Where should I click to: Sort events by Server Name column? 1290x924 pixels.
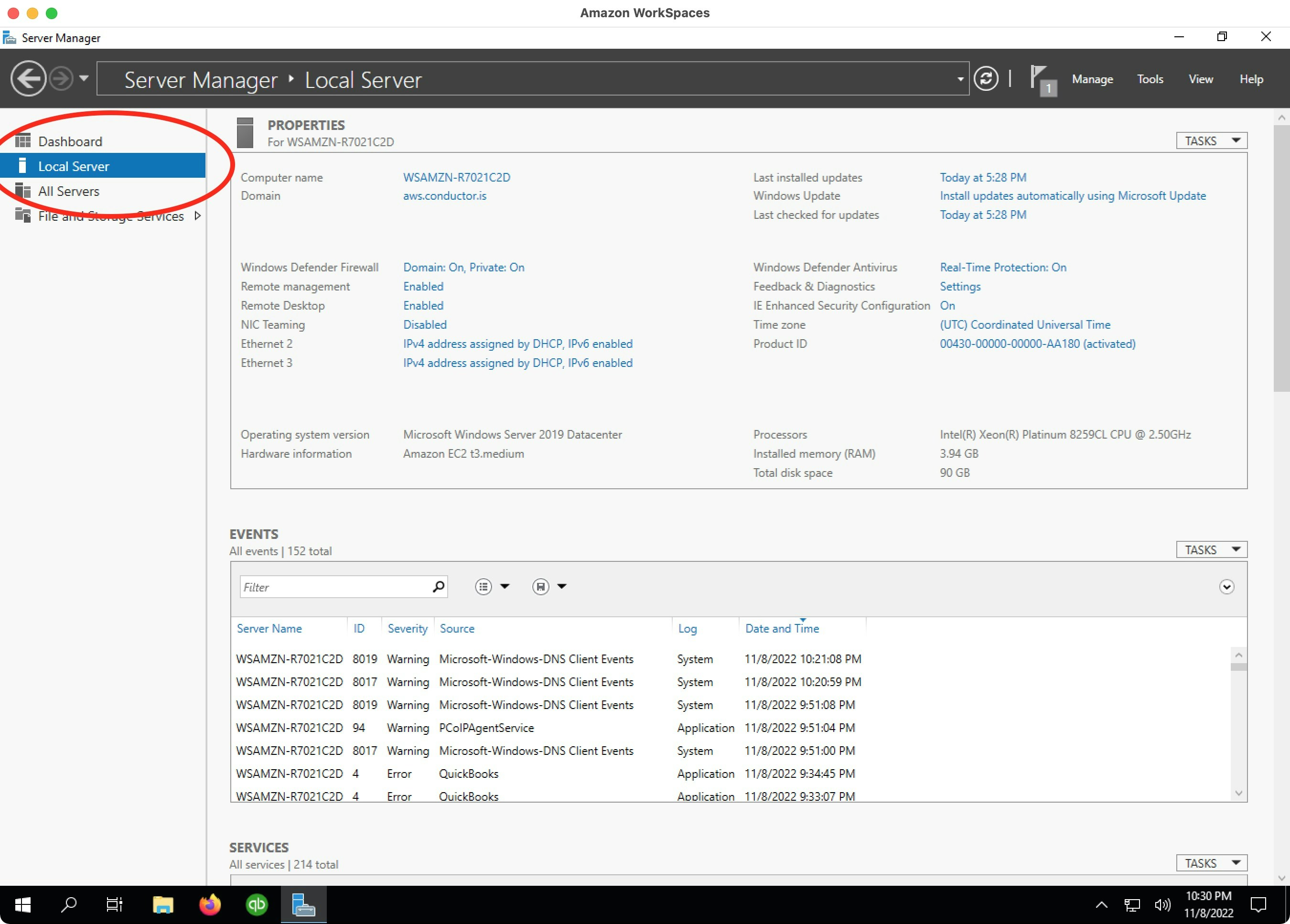click(269, 628)
